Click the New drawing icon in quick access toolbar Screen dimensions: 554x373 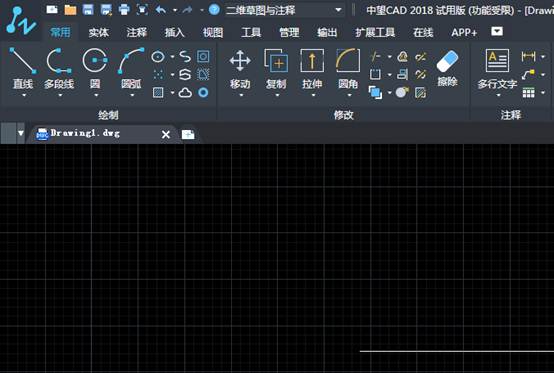[x=52, y=9]
